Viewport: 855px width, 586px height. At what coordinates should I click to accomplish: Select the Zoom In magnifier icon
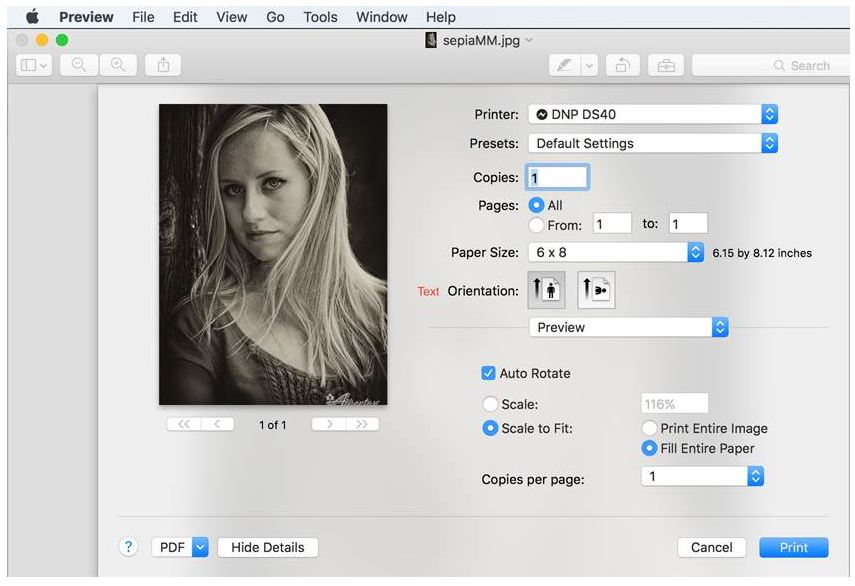(120, 64)
